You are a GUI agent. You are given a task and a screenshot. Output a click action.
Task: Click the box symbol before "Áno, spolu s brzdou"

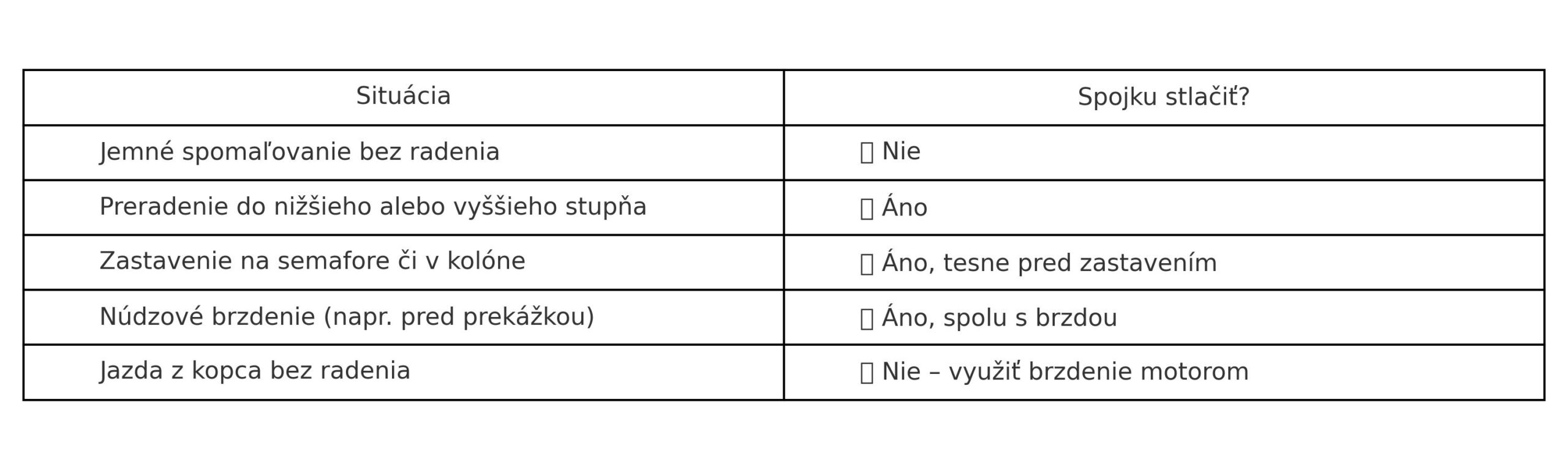pyautogui.click(x=867, y=319)
